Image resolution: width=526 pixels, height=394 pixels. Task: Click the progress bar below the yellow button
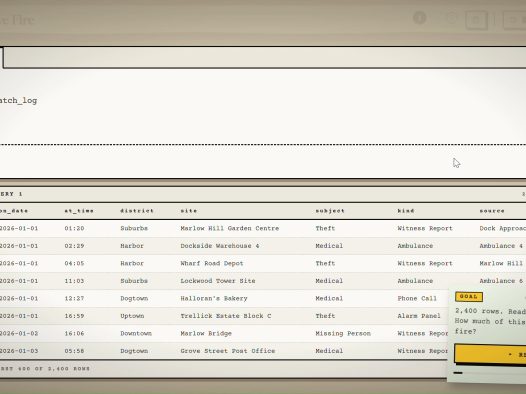pos(490,373)
